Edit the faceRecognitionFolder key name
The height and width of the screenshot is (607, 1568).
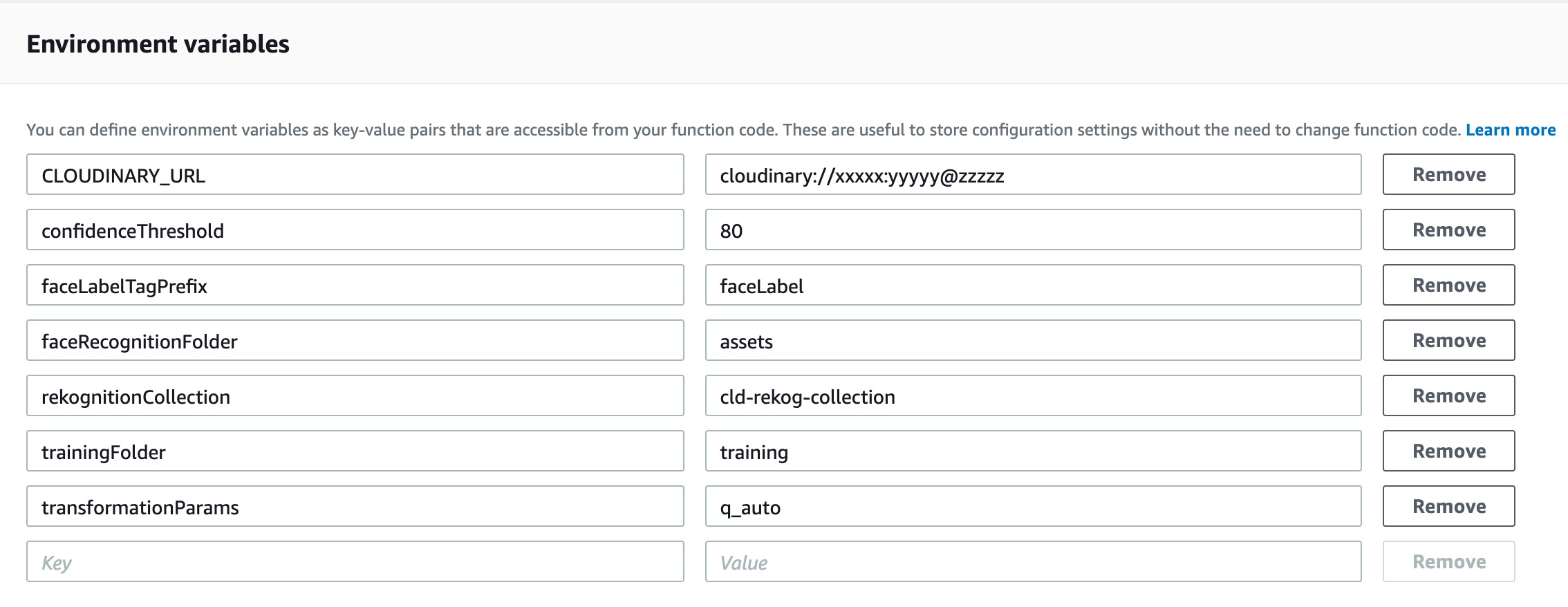pyautogui.click(x=354, y=340)
